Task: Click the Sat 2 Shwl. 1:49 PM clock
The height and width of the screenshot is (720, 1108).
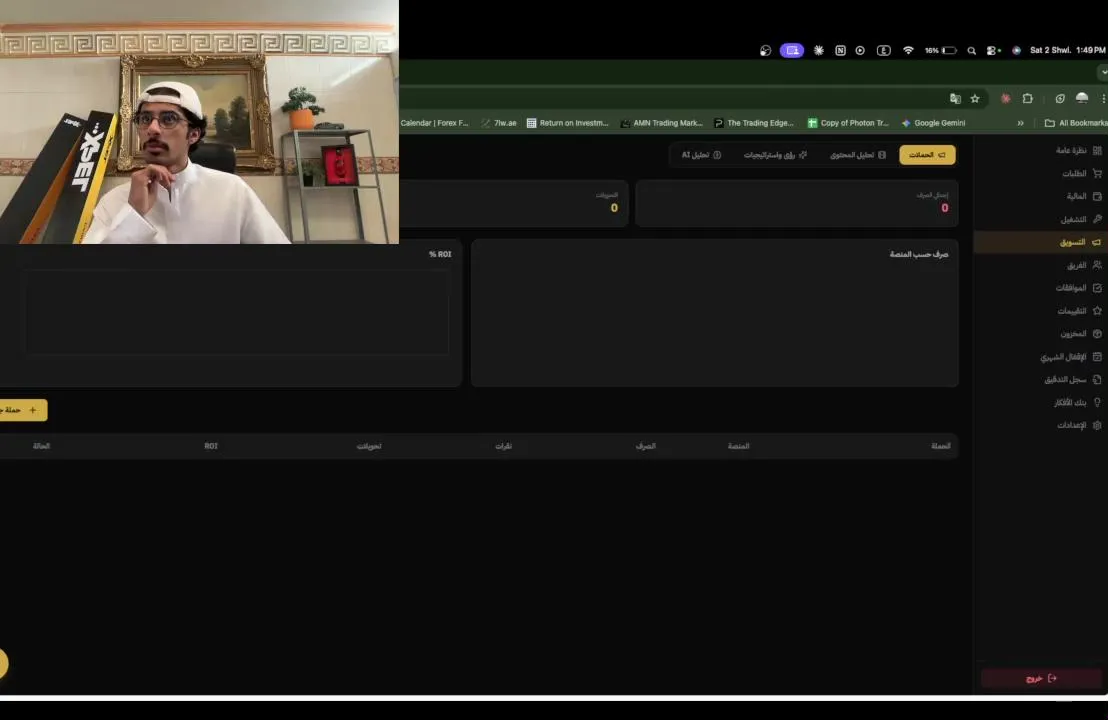Action: pyautogui.click(x=1068, y=50)
